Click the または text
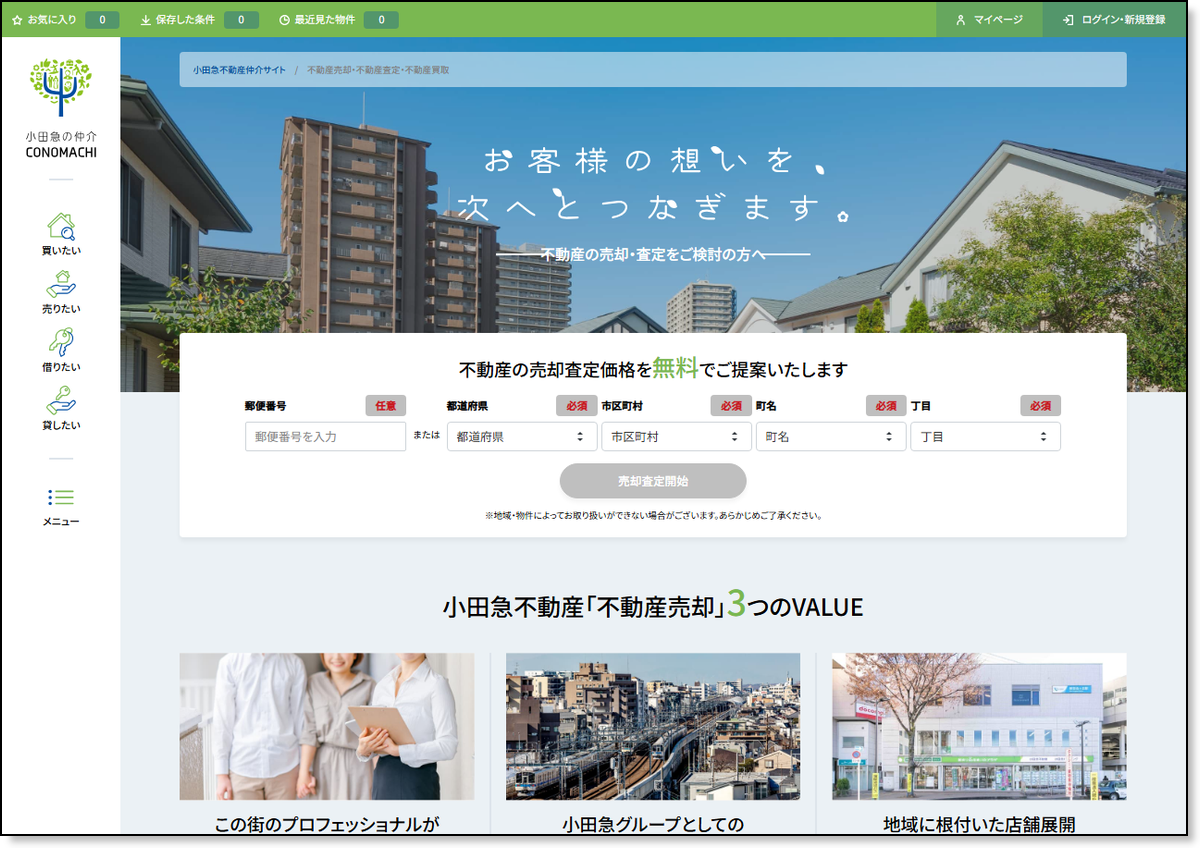The width and height of the screenshot is (1200, 848). (427, 435)
